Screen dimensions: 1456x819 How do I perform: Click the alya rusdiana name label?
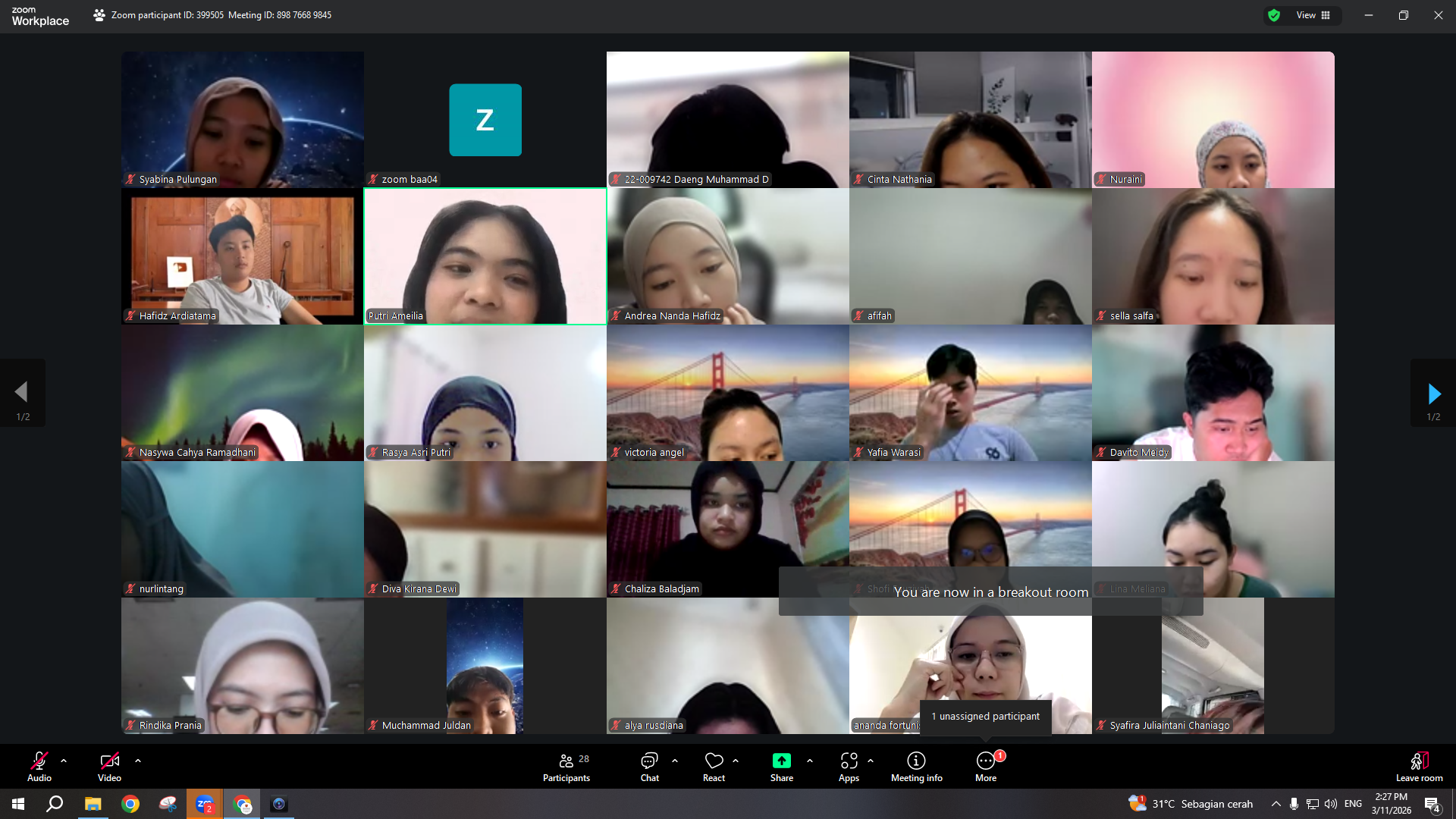pyautogui.click(x=648, y=726)
